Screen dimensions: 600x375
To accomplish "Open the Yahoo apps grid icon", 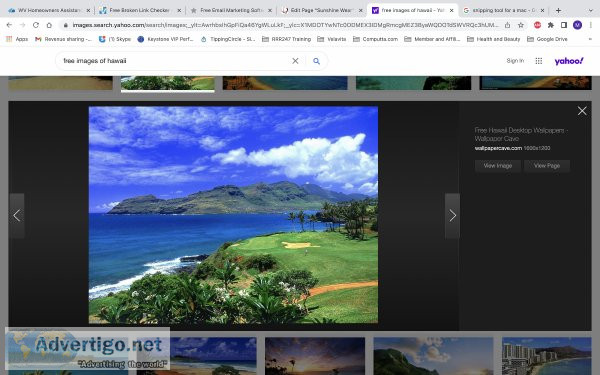I will (538, 61).
